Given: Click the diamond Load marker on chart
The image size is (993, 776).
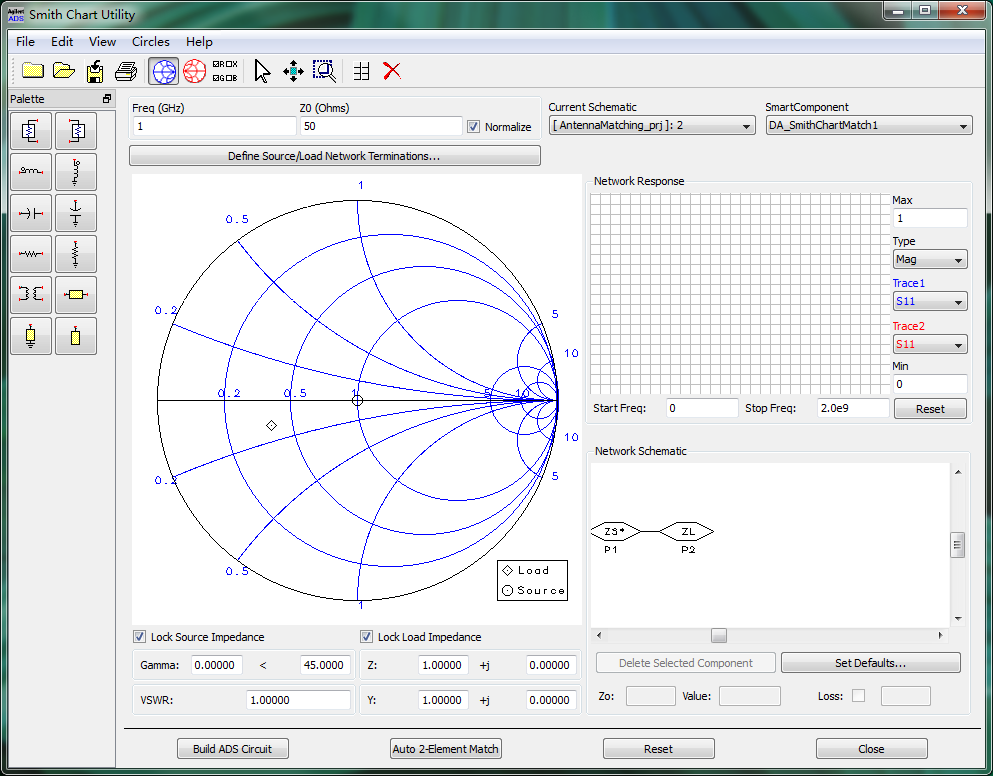Looking at the screenshot, I should tap(271, 425).
